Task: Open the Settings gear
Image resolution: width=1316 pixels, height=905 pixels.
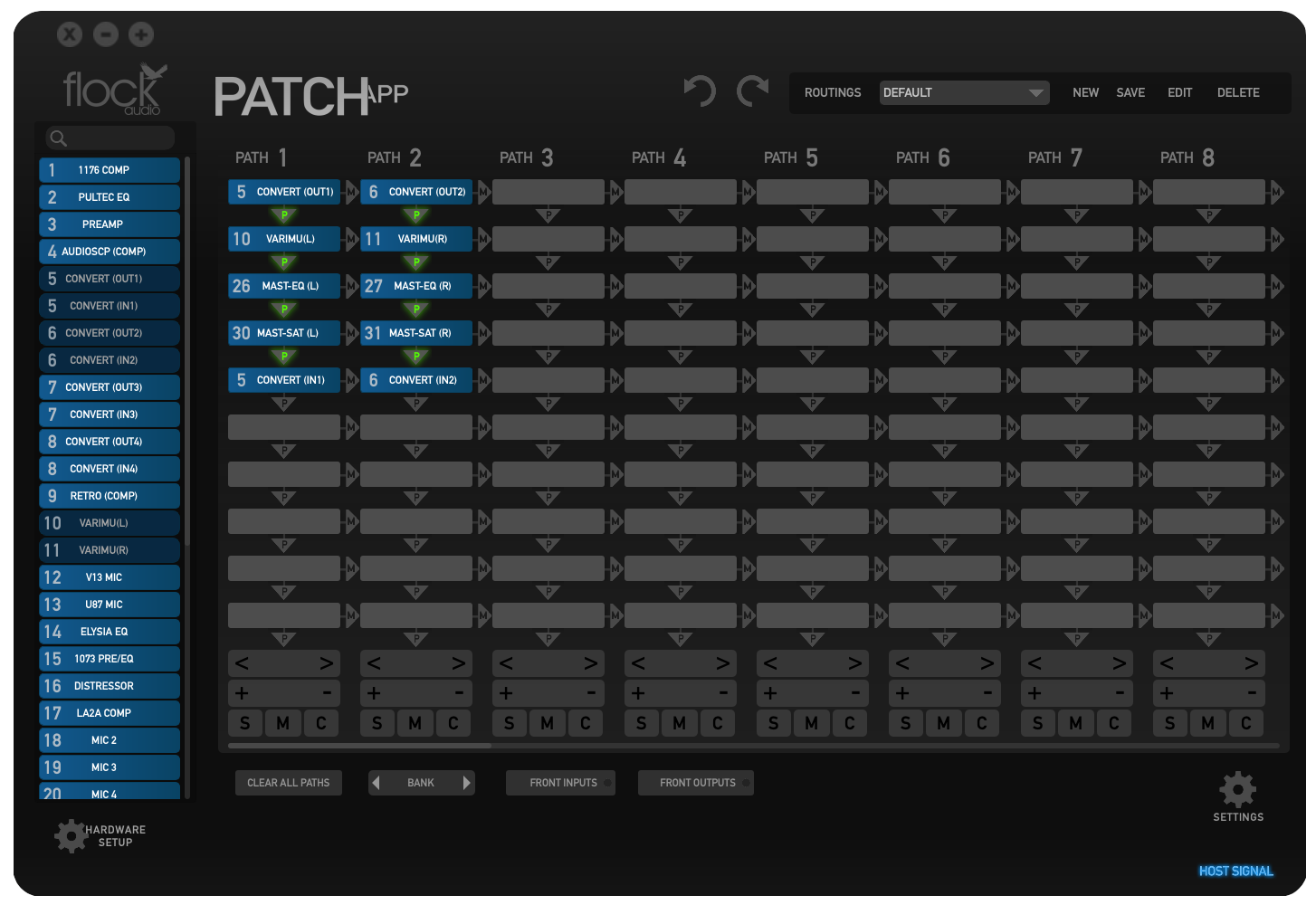Action: [1237, 790]
